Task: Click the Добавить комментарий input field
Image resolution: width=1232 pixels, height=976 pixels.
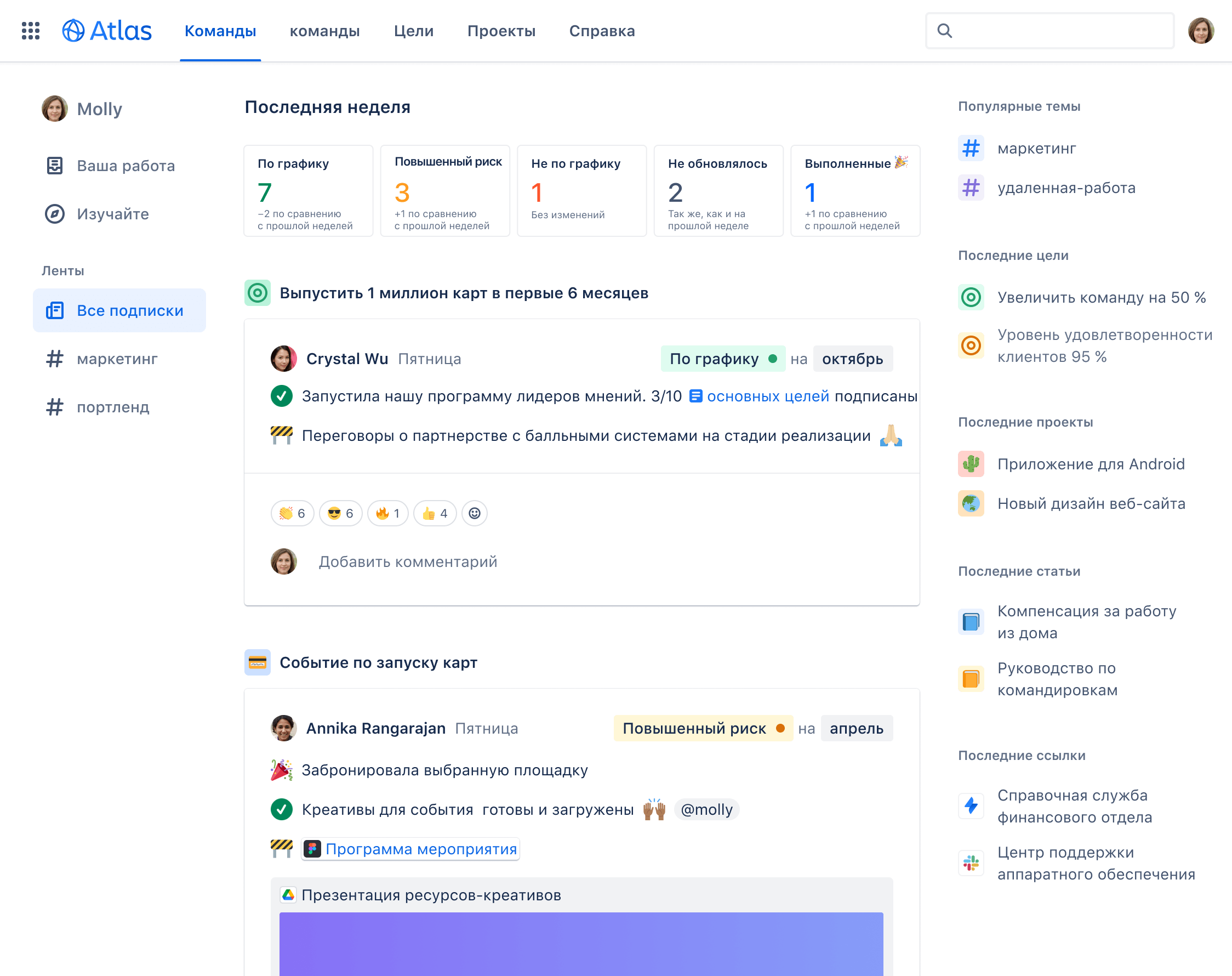Action: [x=407, y=561]
